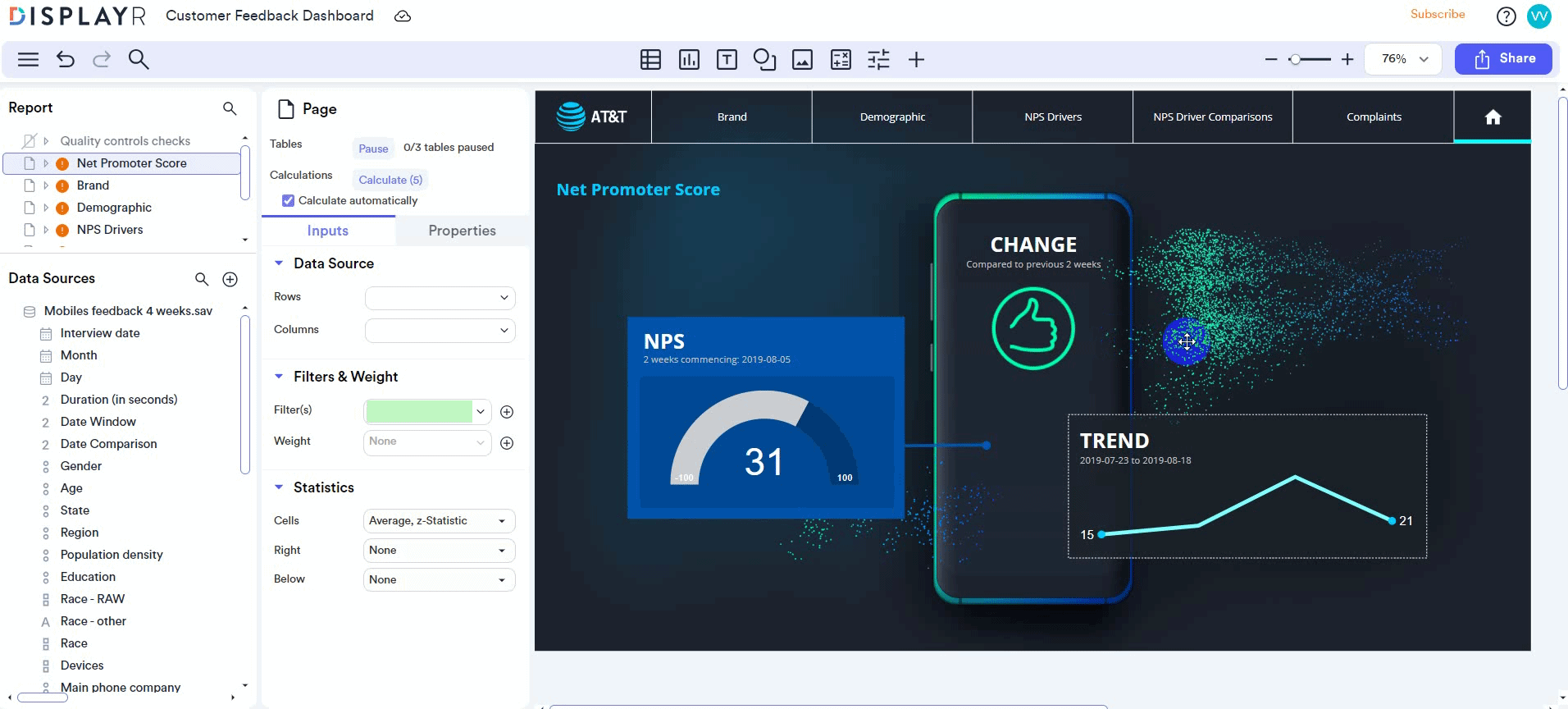Select the Interview date variable
The image size is (1568, 709).
[x=100, y=333]
